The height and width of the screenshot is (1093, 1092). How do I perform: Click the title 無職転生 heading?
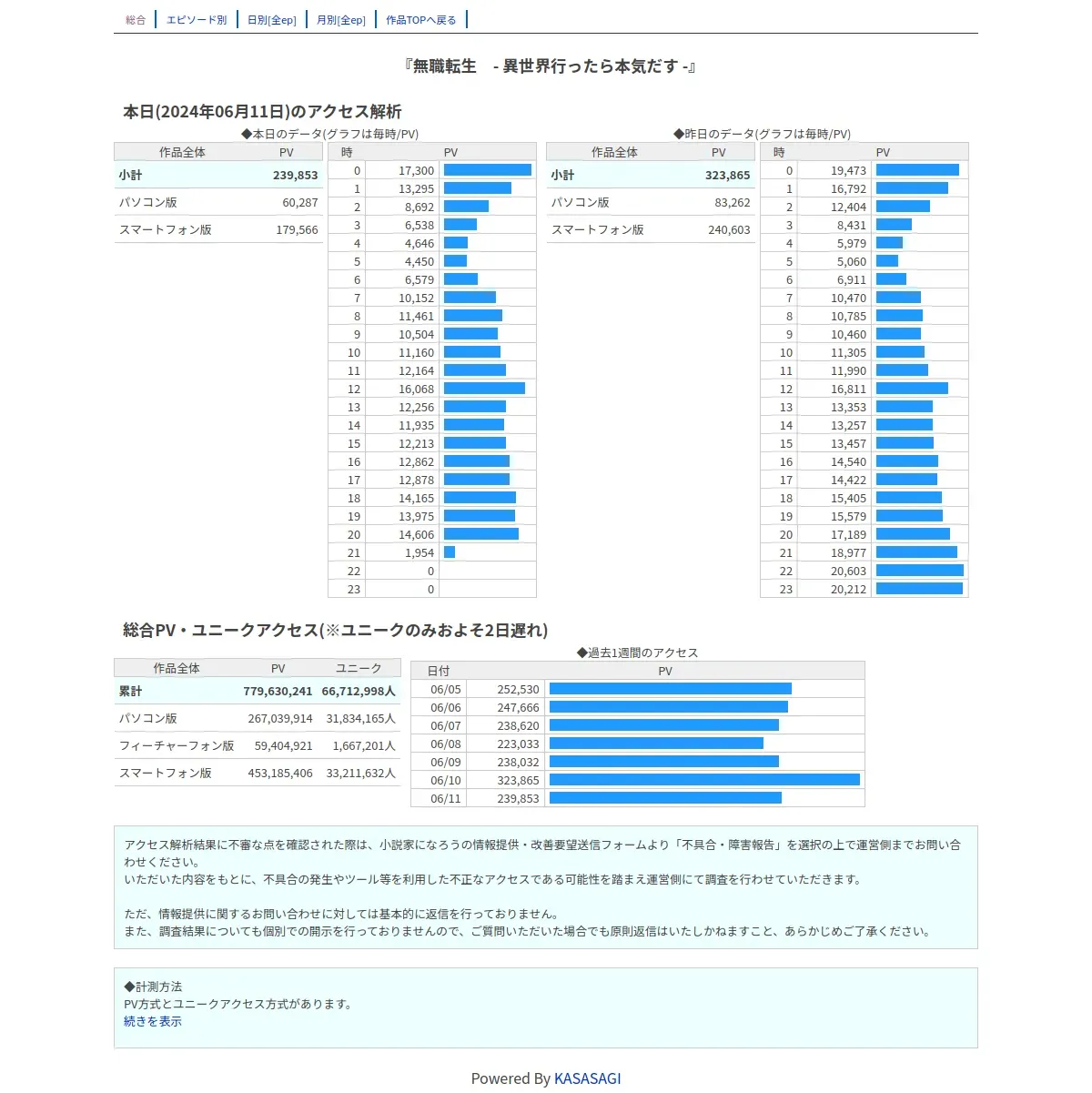550,66
